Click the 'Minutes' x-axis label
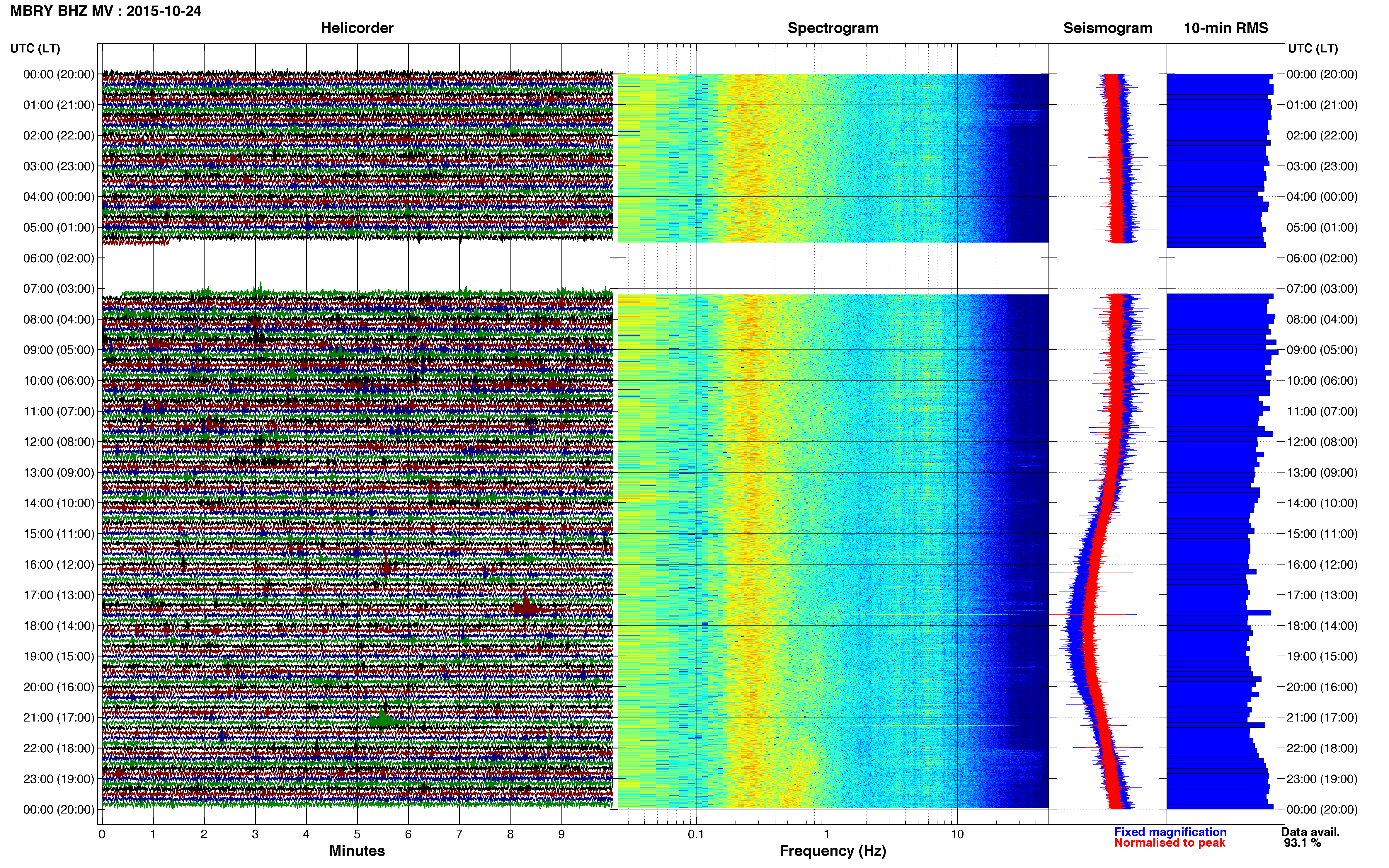 [357, 851]
